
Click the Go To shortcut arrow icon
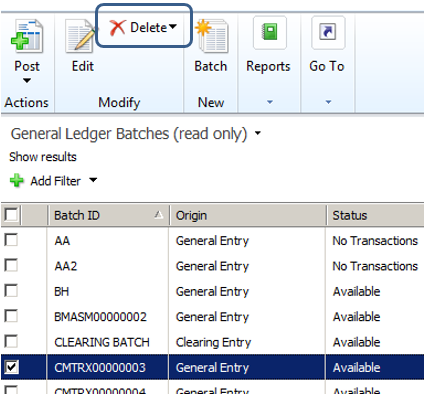(x=328, y=33)
